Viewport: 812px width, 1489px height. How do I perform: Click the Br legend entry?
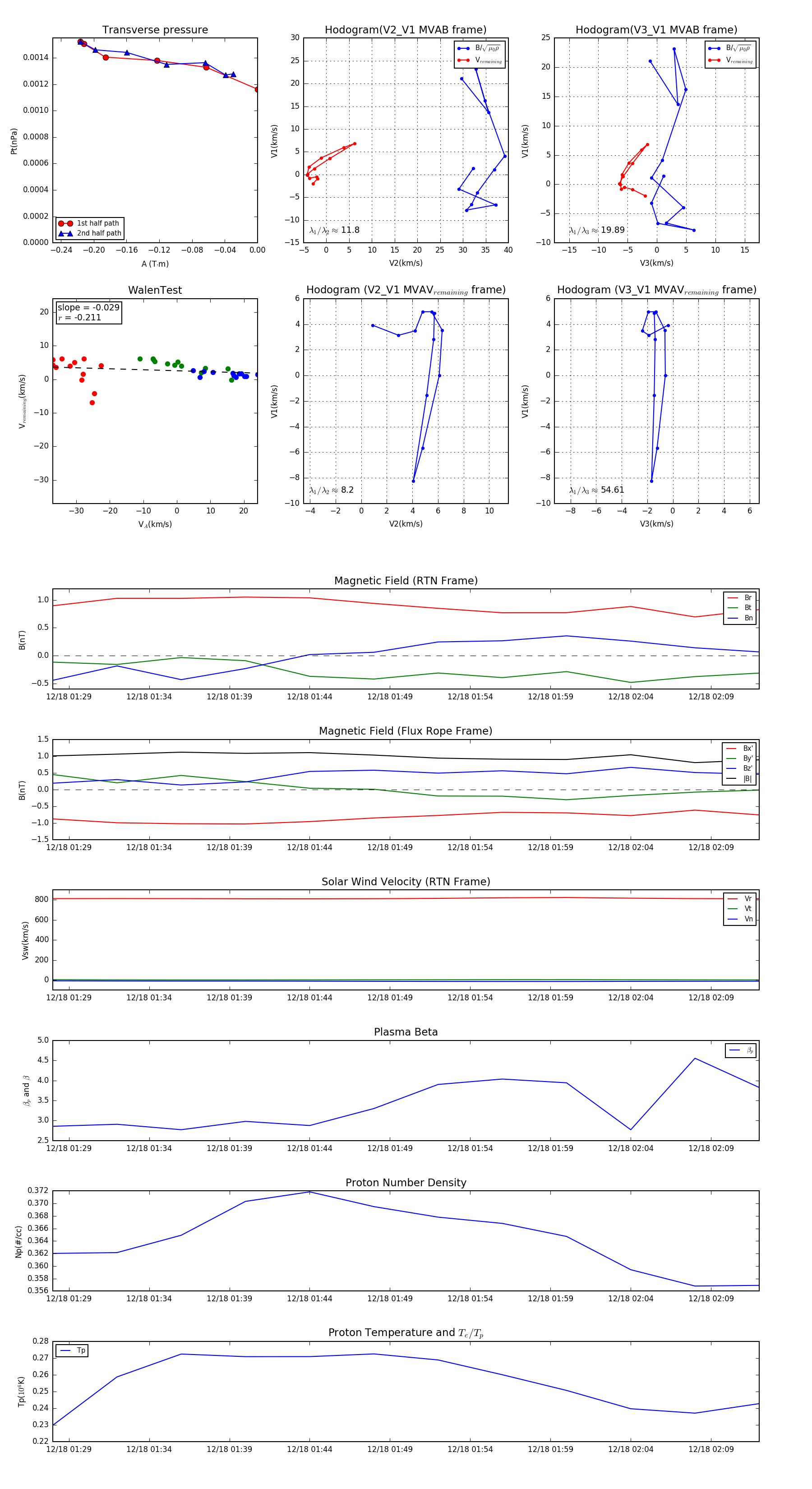[740, 598]
